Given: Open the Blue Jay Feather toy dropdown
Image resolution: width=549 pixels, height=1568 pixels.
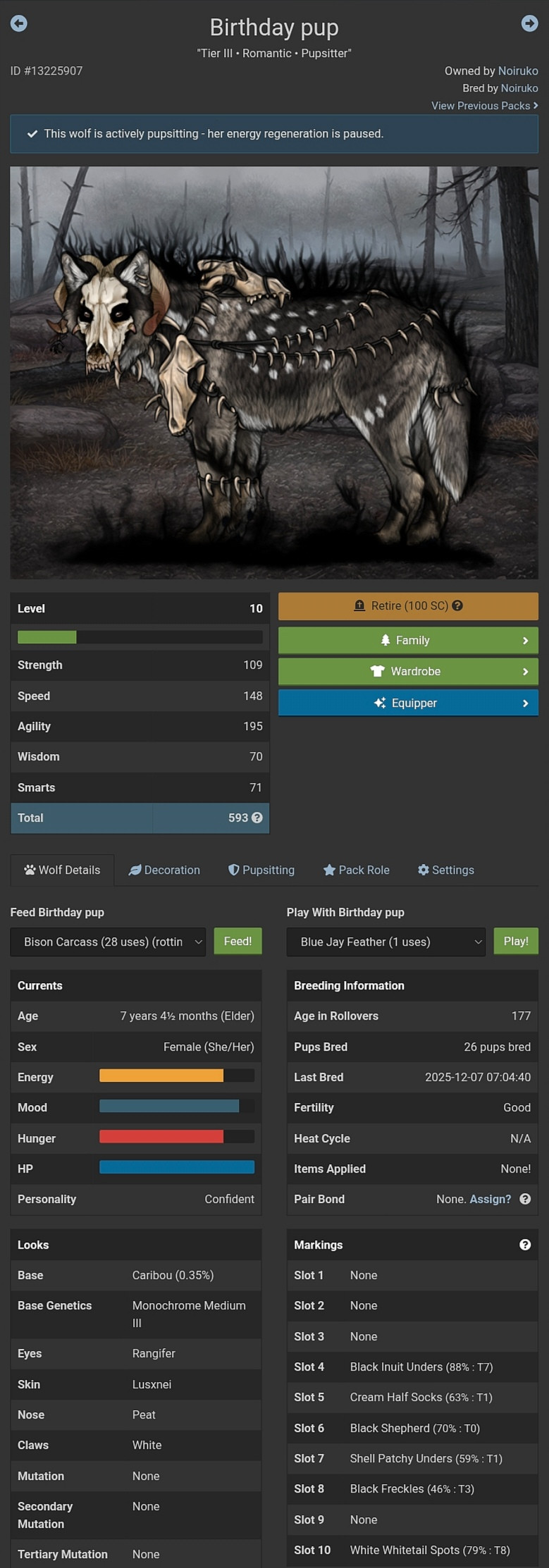Looking at the screenshot, I should (x=385, y=942).
